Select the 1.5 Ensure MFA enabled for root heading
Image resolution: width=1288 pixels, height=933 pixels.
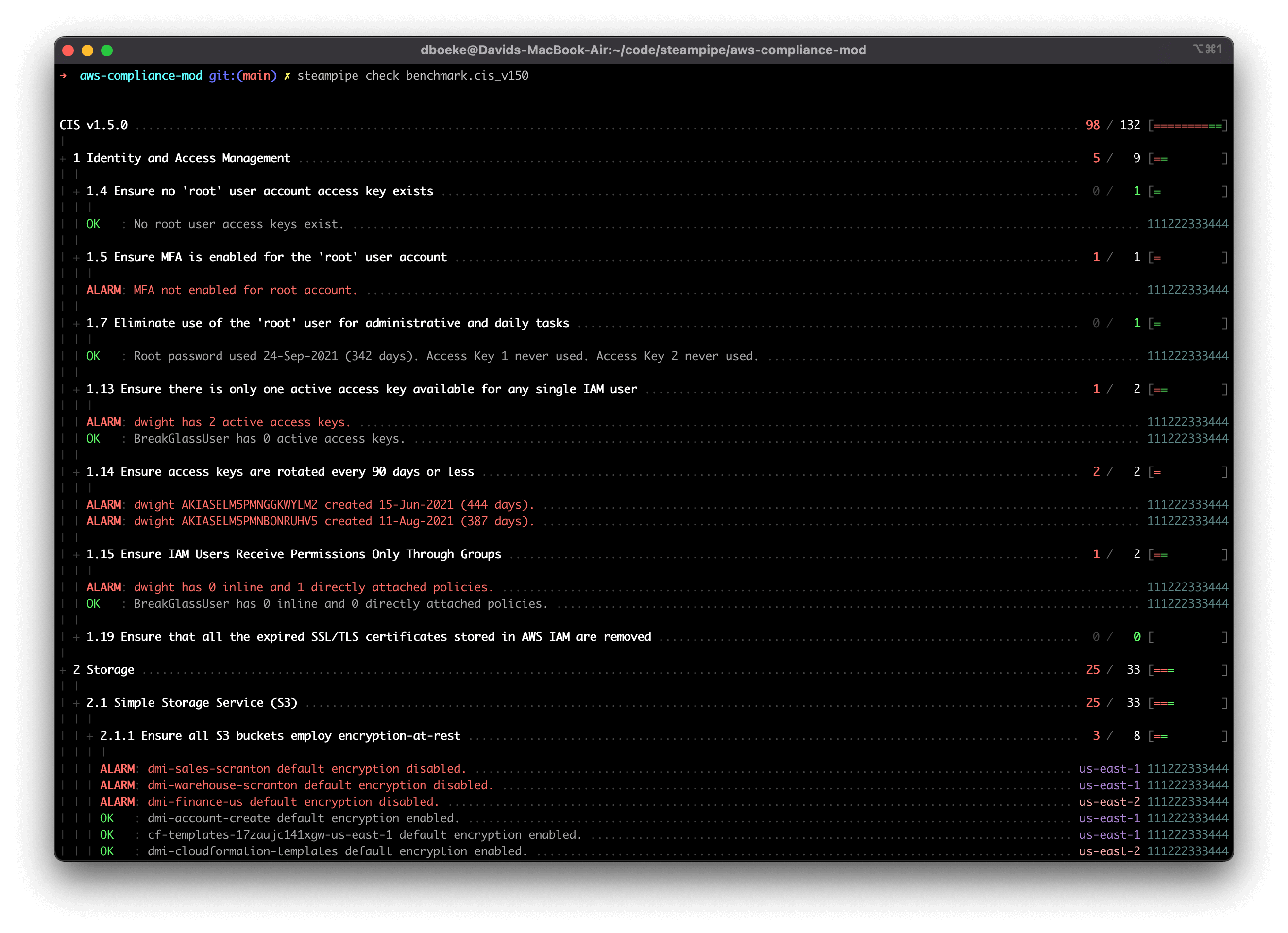pos(266,257)
